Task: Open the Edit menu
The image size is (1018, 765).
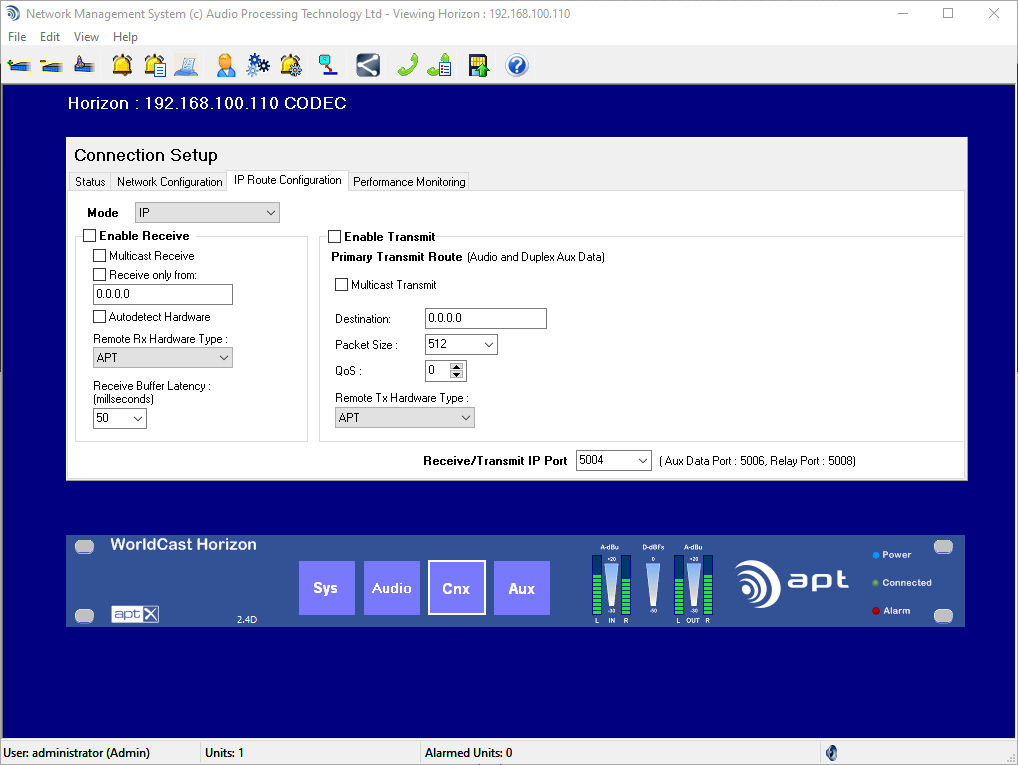Action: pos(50,37)
